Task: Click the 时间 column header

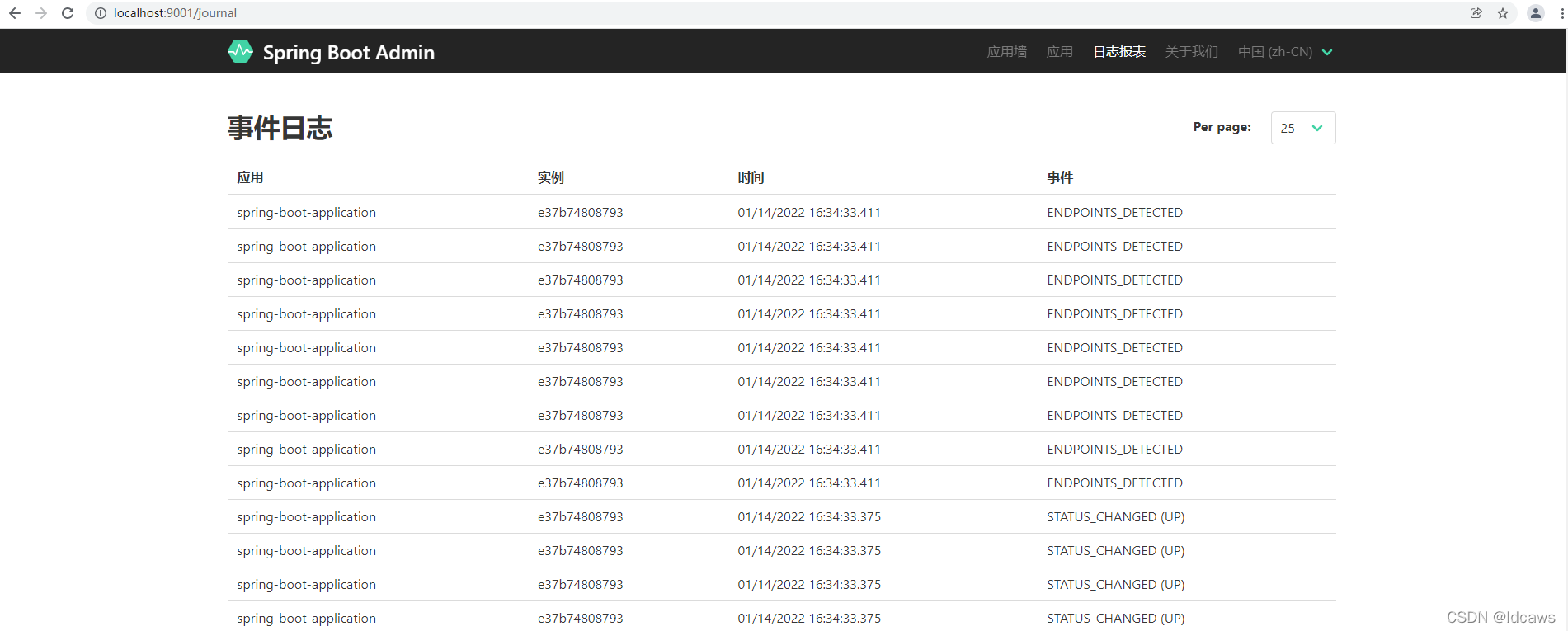Action: [751, 177]
